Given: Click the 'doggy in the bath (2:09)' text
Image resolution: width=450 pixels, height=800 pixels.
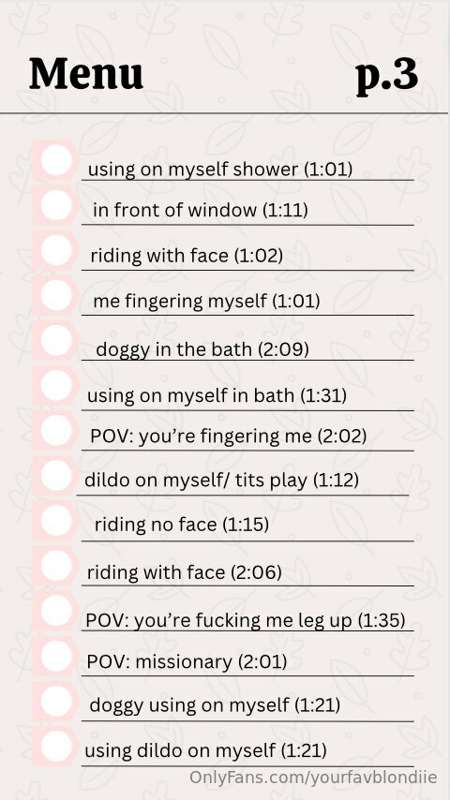Looking at the screenshot, I should coord(202,350).
